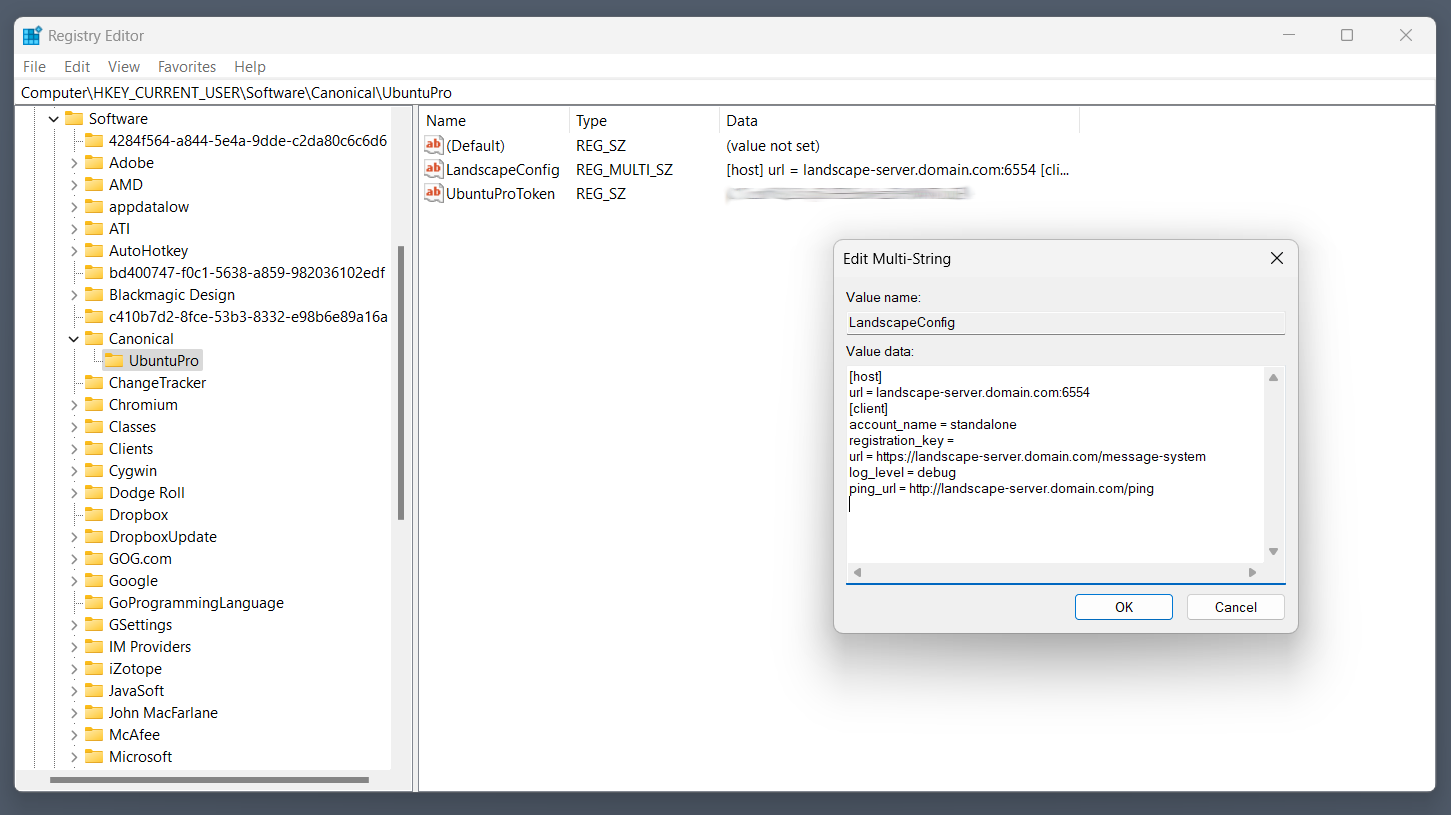Click the UbuntuProToken value icon
The height and width of the screenshot is (815, 1451).
click(x=433, y=194)
